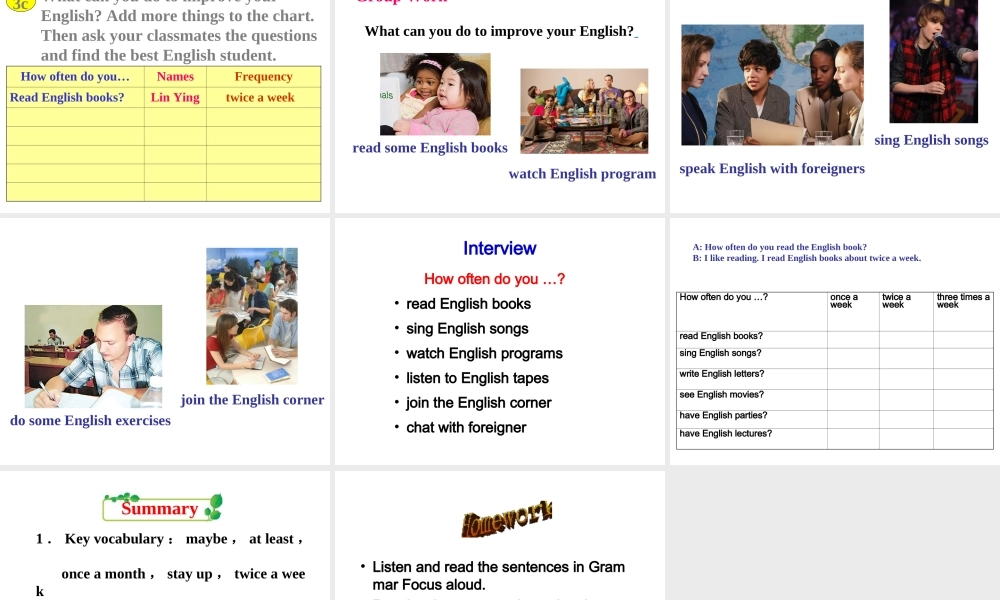Click the 'read English books?' survey row

pos(835,339)
